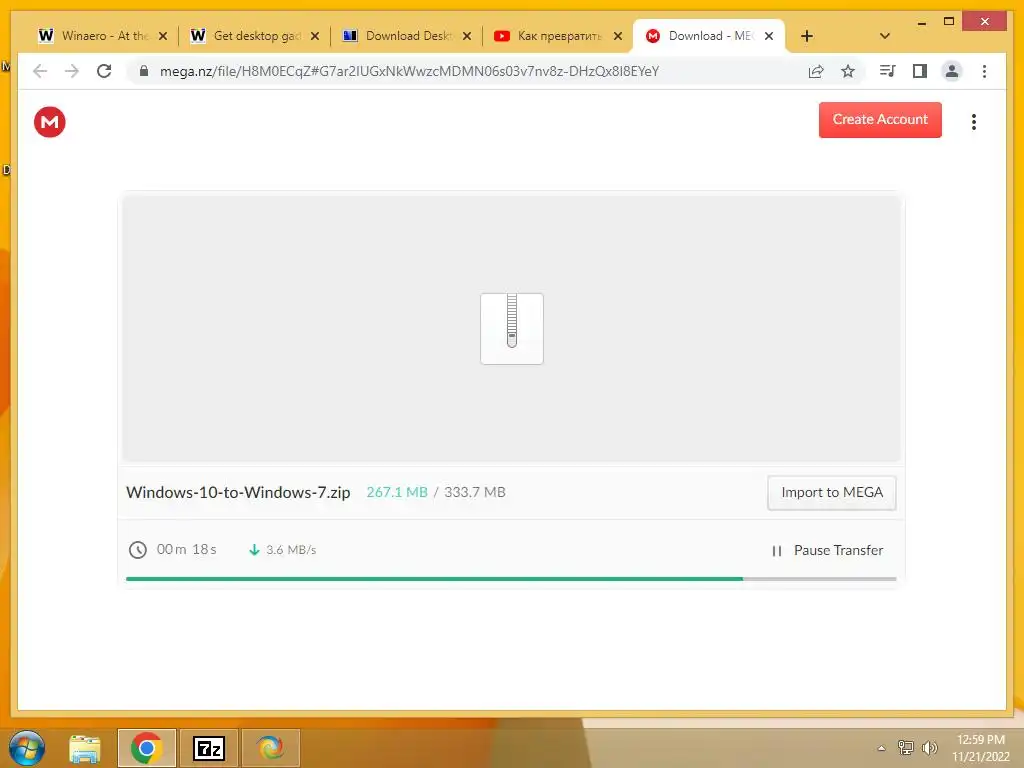The width and height of the screenshot is (1024, 768).
Task: Click the MEGA logo icon
Action: pyautogui.click(x=50, y=121)
